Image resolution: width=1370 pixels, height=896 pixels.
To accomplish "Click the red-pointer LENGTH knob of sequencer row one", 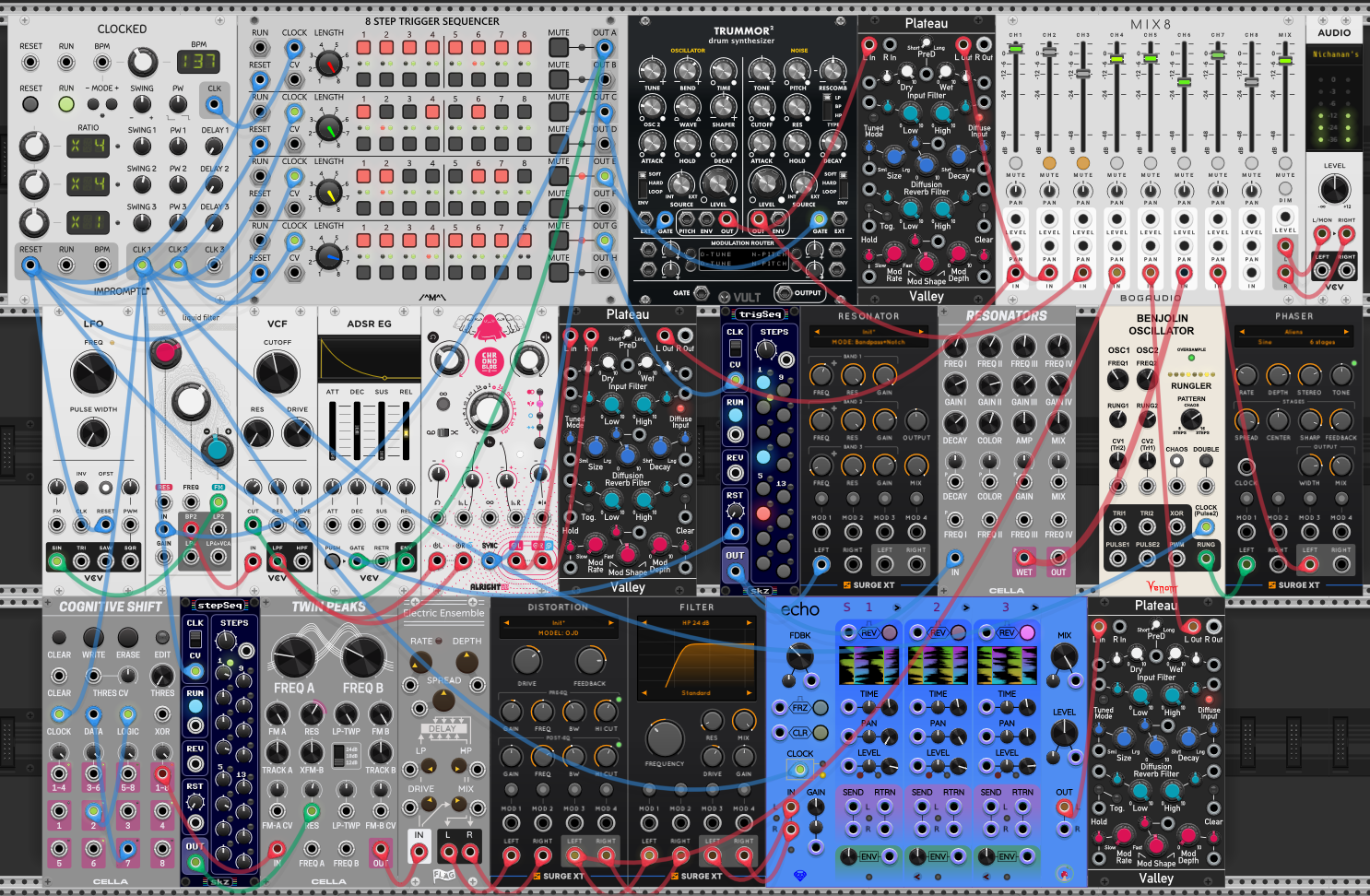I will point(328,64).
